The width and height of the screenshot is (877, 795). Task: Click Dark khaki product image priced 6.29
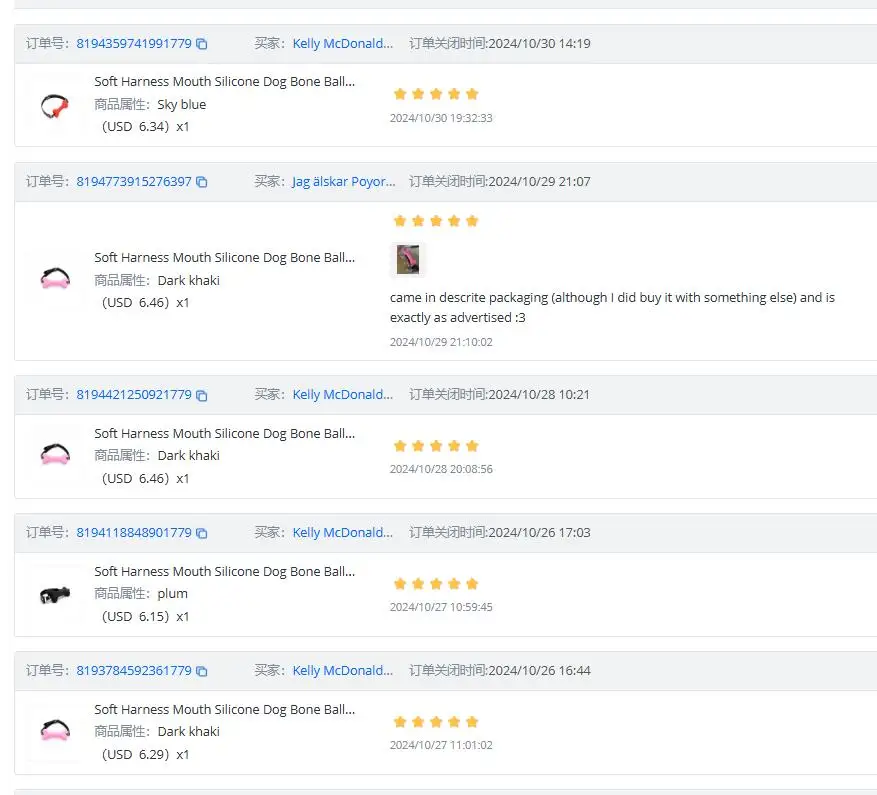tap(55, 732)
